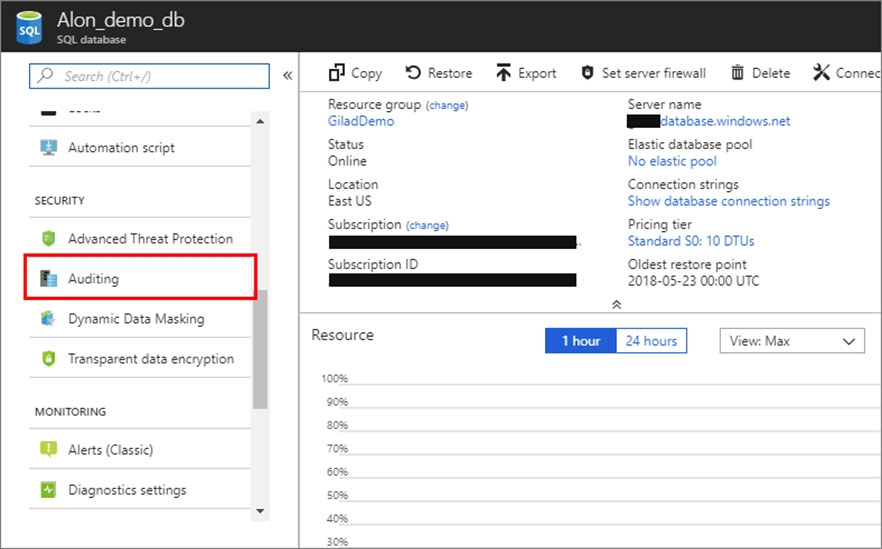Click the 100% axis label on chart
This screenshot has width=882, height=549.
tap(335, 379)
